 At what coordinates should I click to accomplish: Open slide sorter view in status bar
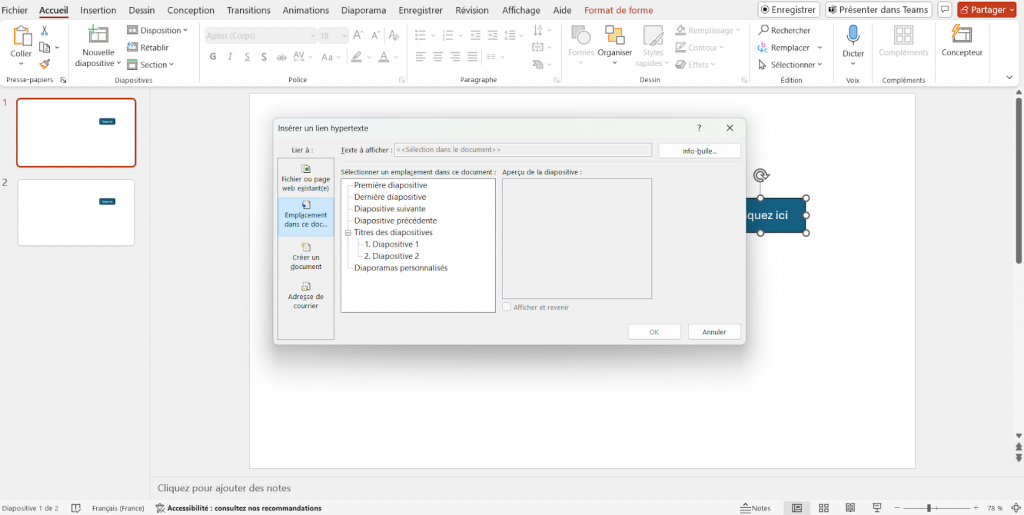coord(824,508)
